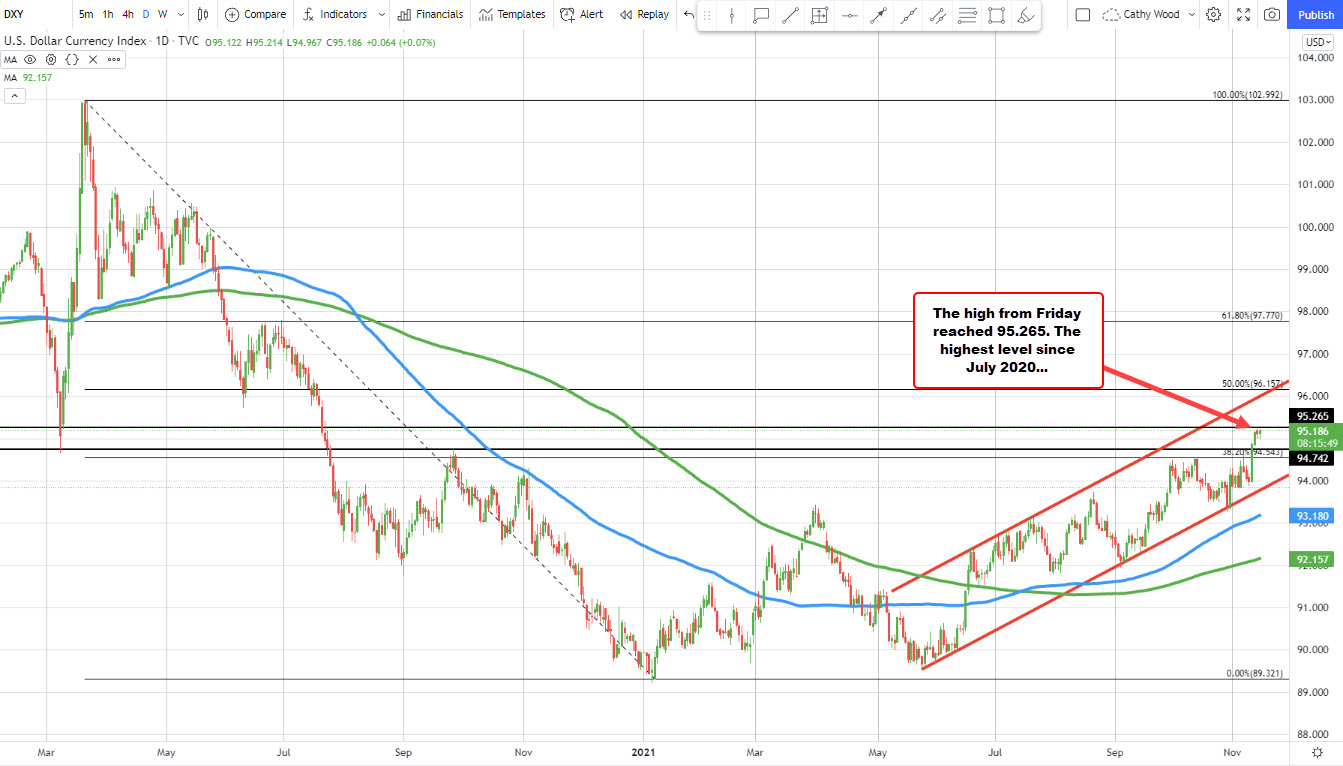1343x766 pixels.
Task: Expand the interval list dropdown
Action: pos(179,14)
